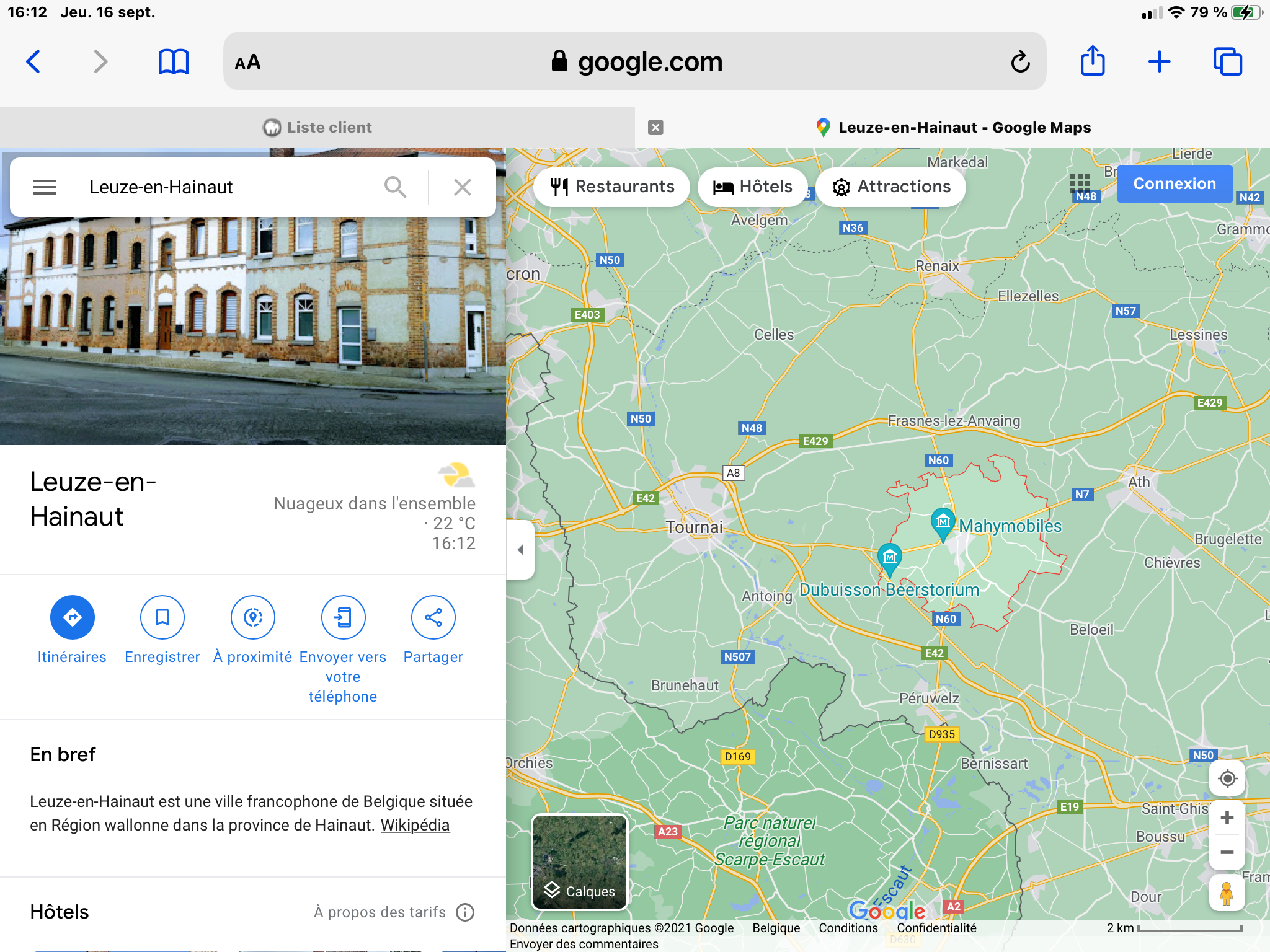The width and height of the screenshot is (1270, 952).
Task: Switch to the Liste client tab
Action: pos(317,128)
